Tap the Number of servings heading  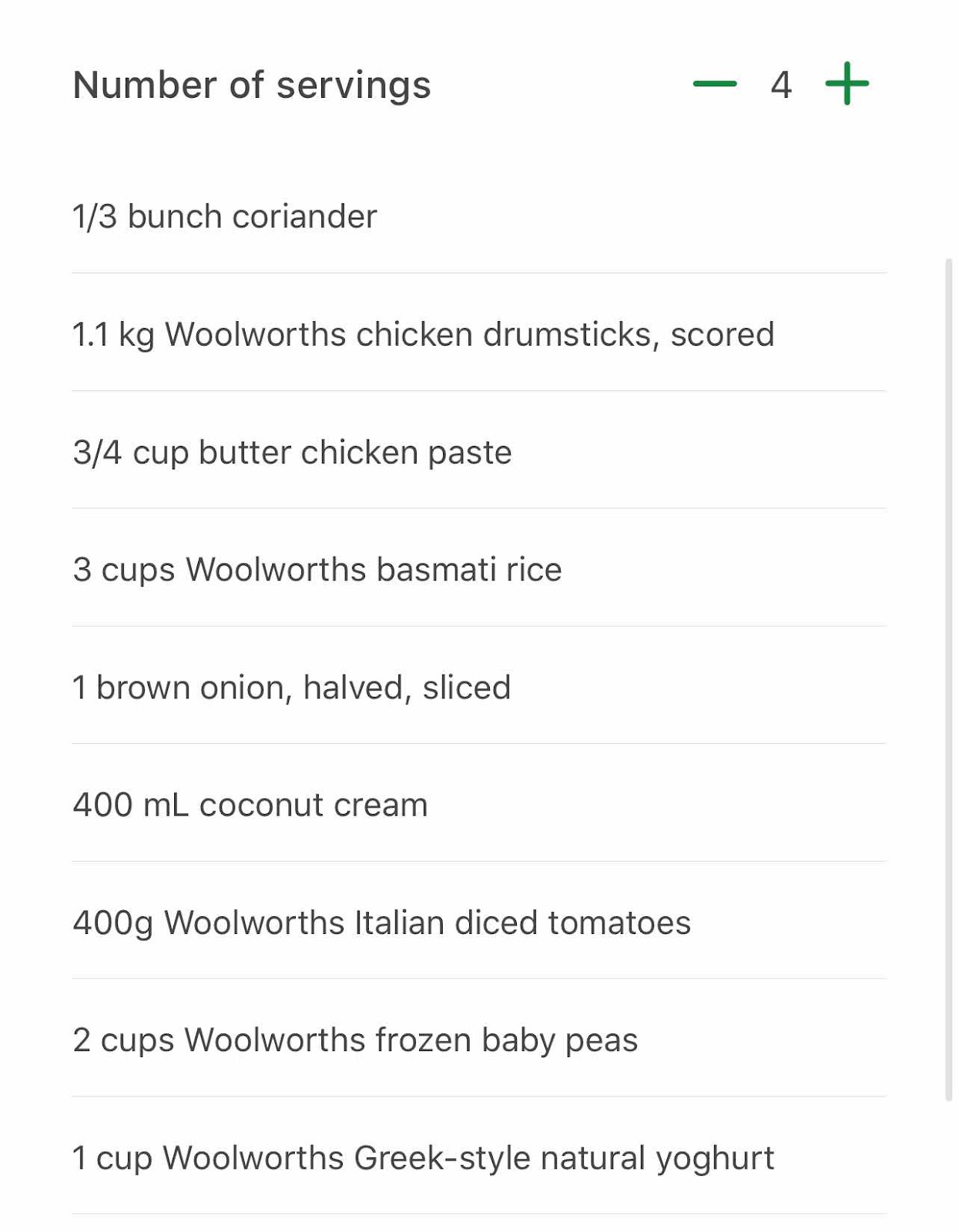(x=252, y=85)
